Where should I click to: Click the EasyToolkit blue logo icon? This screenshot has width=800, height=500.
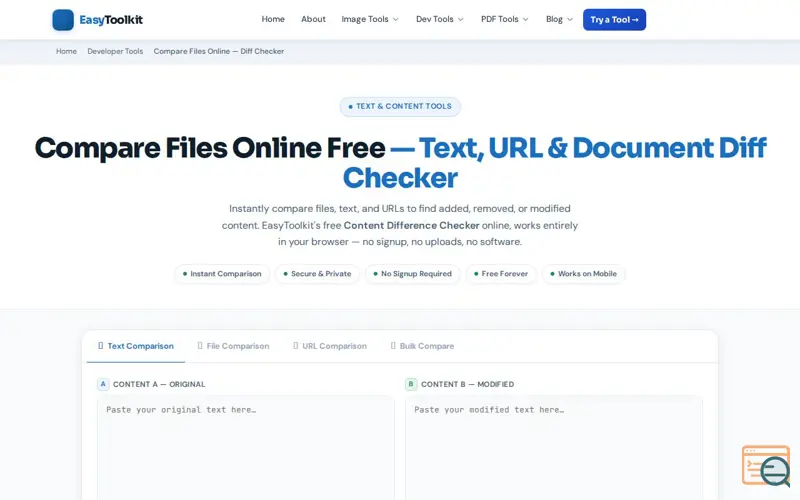pos(63,20)
